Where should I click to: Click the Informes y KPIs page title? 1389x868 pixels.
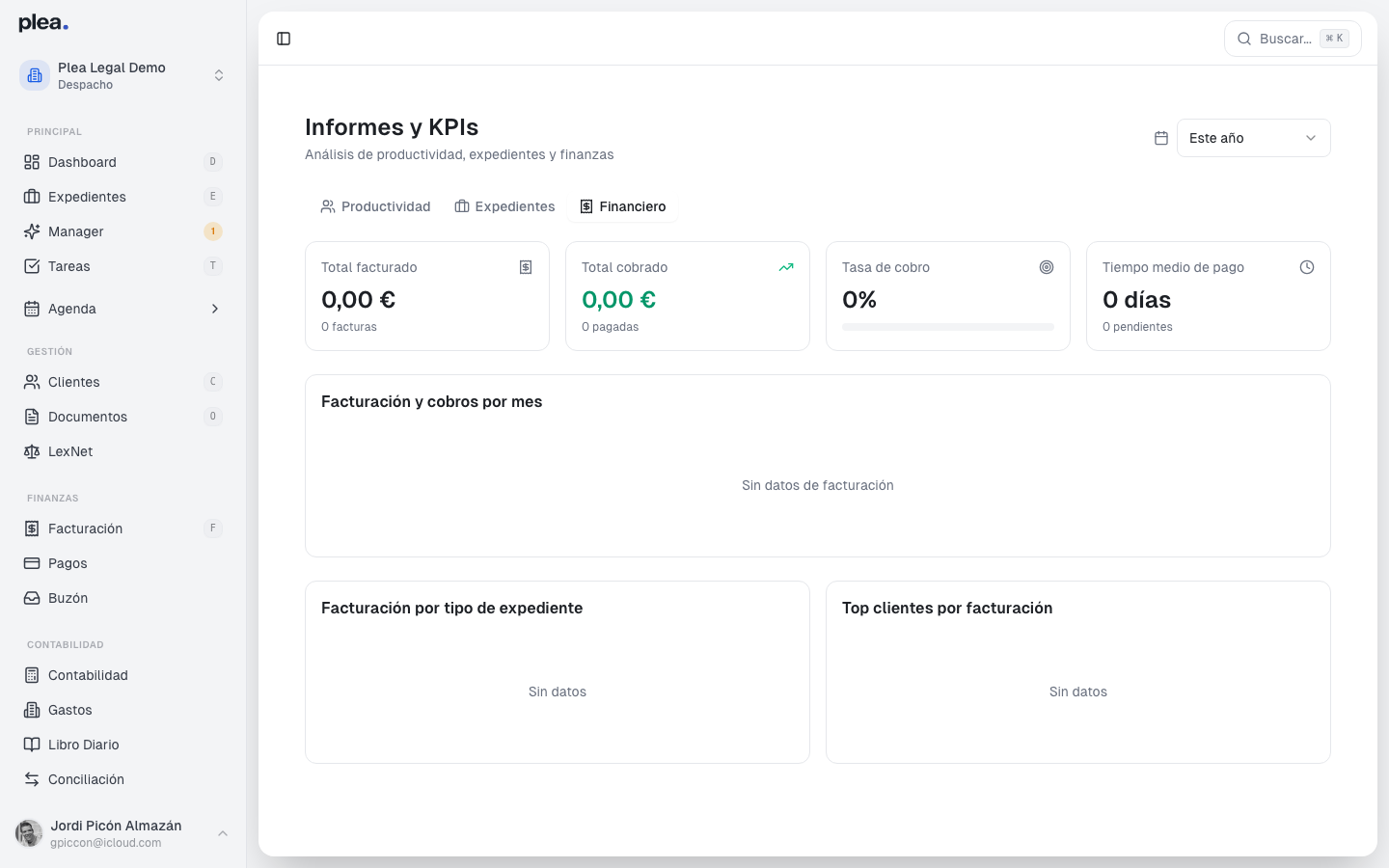[392, 127]
